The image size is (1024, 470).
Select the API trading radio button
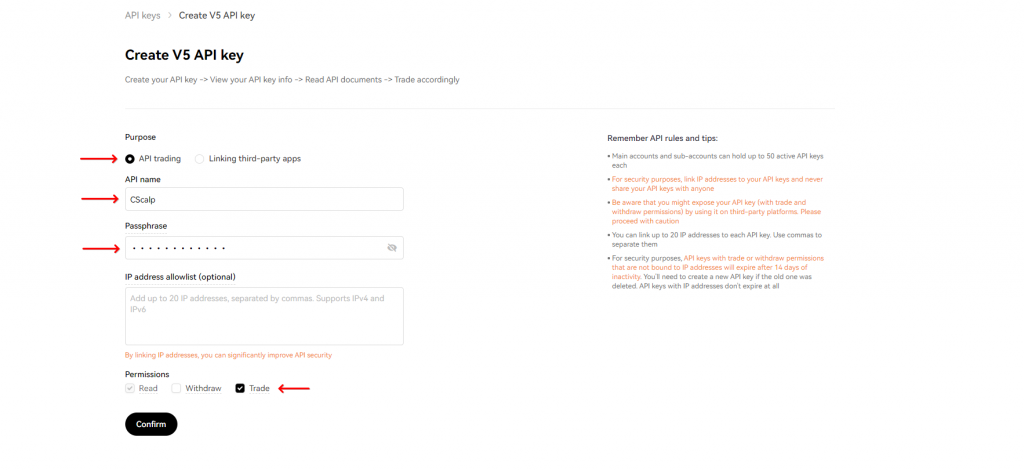pyautogui.click(x=130, y=159)
